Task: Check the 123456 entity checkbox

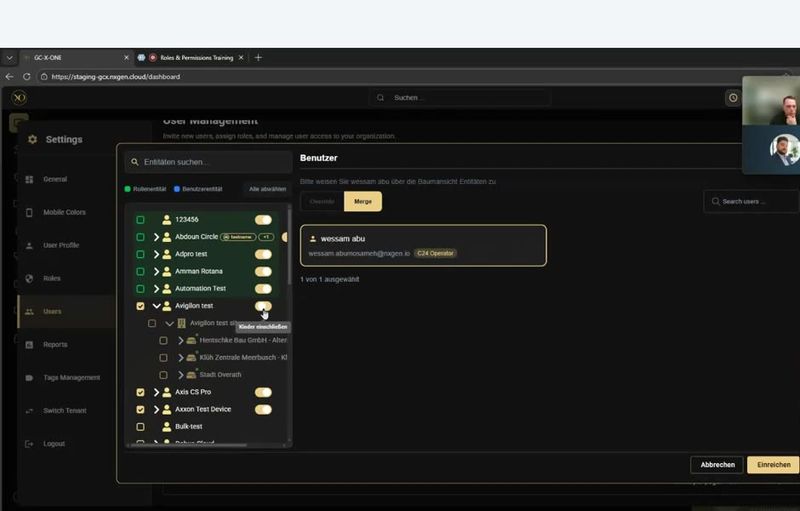Action: 140,220
